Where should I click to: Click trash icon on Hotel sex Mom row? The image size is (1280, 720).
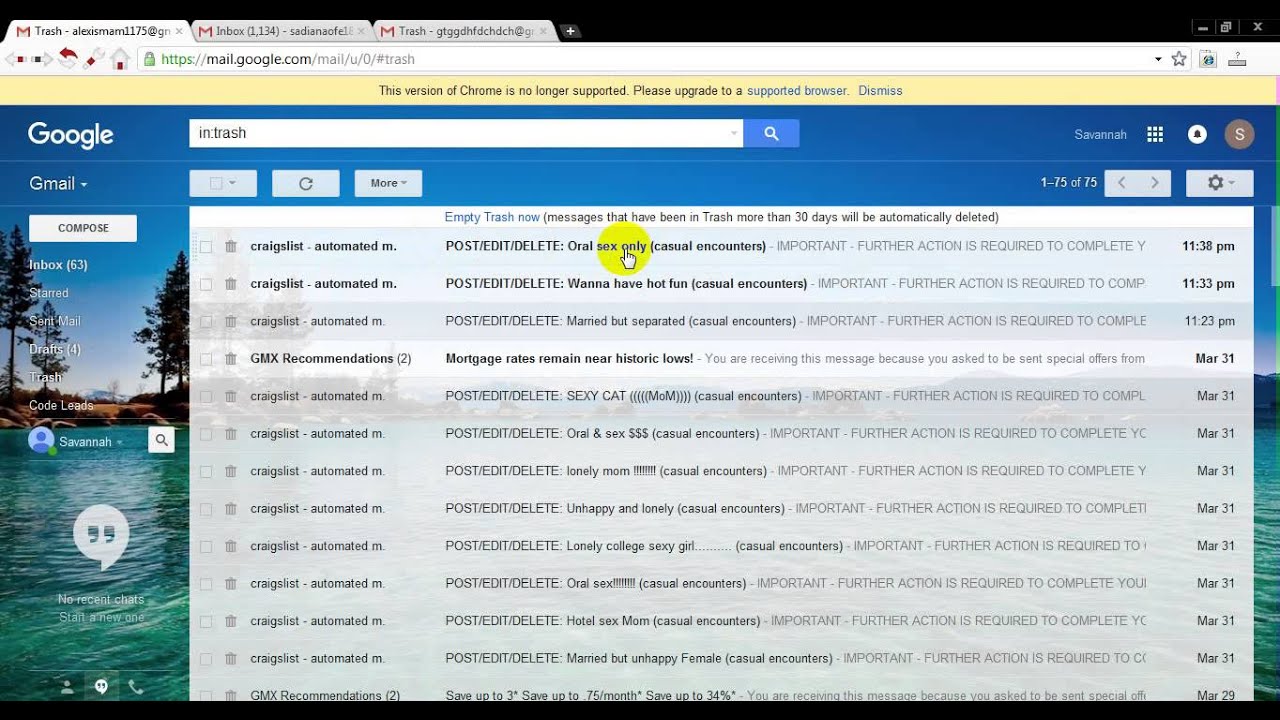point(231,621)
